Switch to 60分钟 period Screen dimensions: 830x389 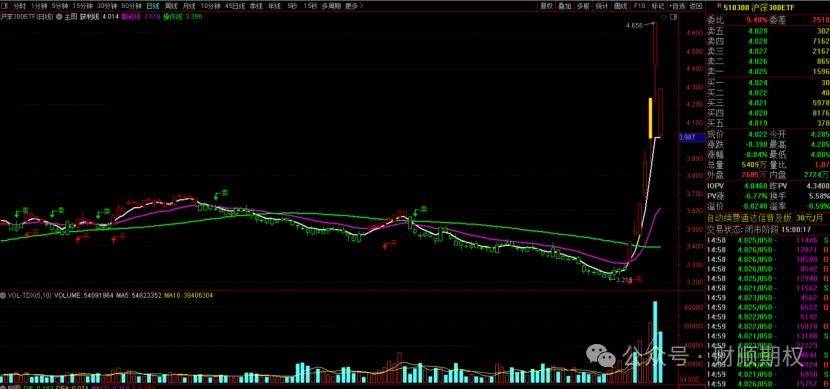tap(131, 6)
